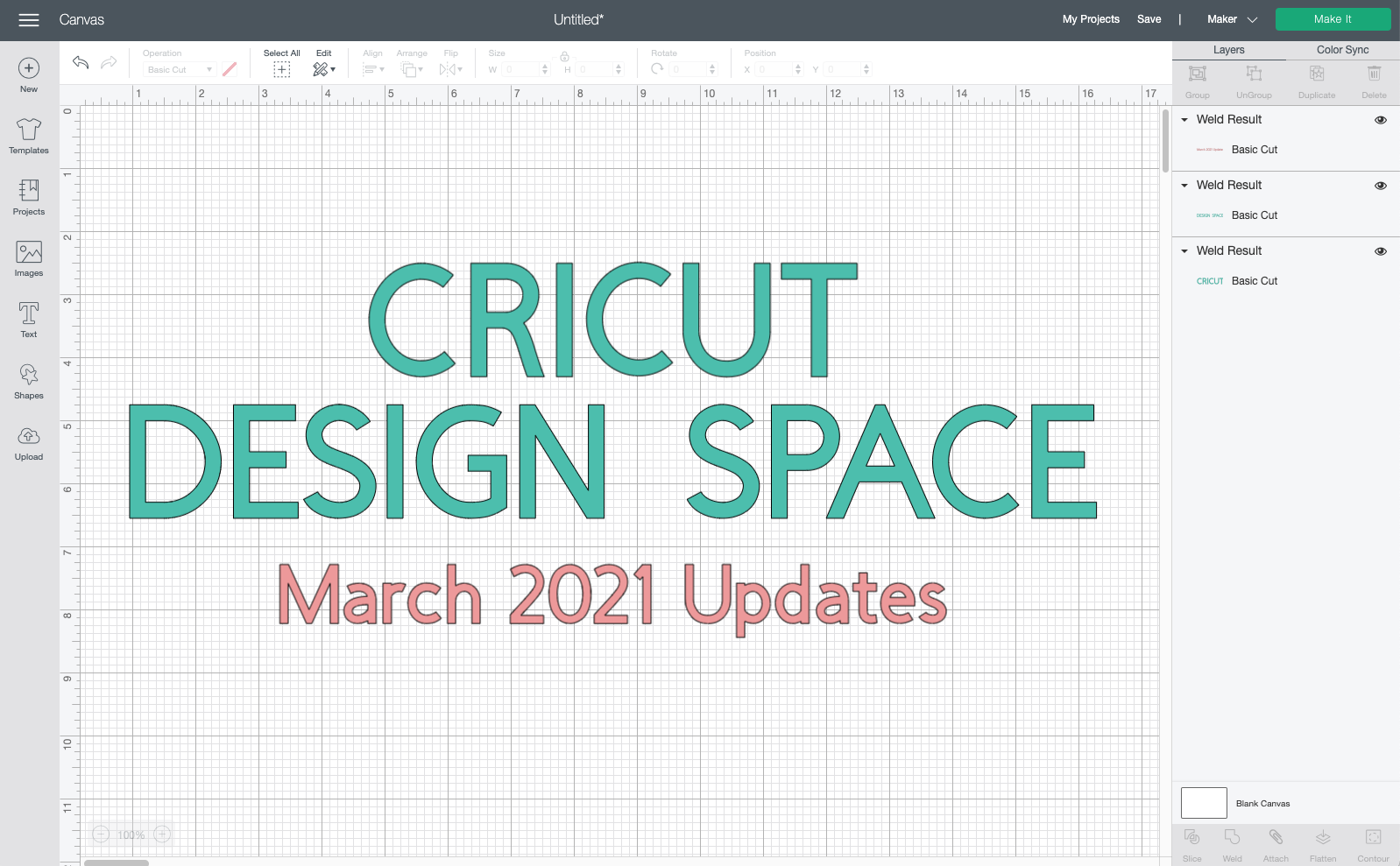Zoom out the canvas
This screenshot has width=1400, height=866.
click(x=101, y=834)
